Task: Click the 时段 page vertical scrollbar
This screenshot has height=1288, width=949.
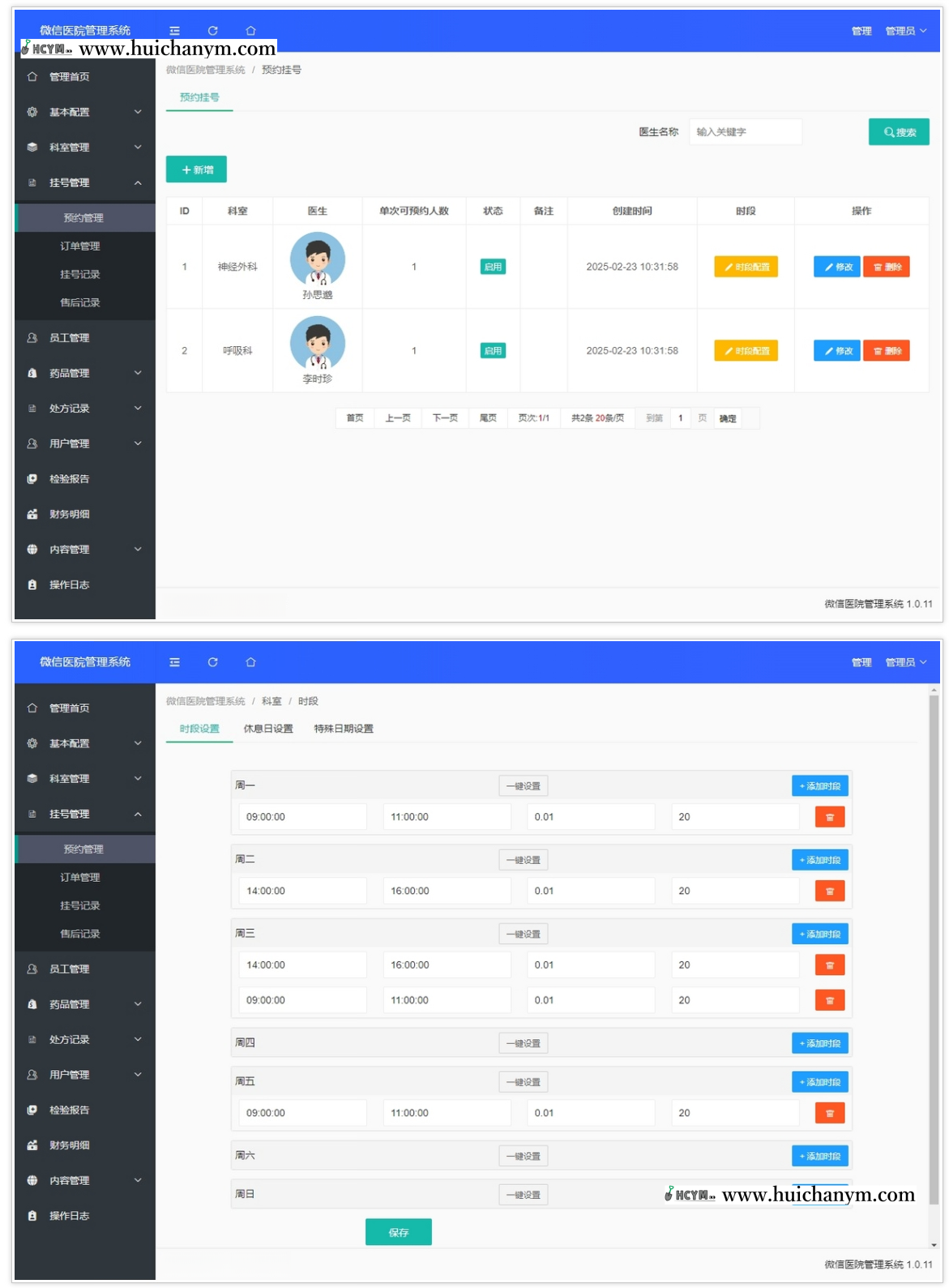Action: [934, 948]
